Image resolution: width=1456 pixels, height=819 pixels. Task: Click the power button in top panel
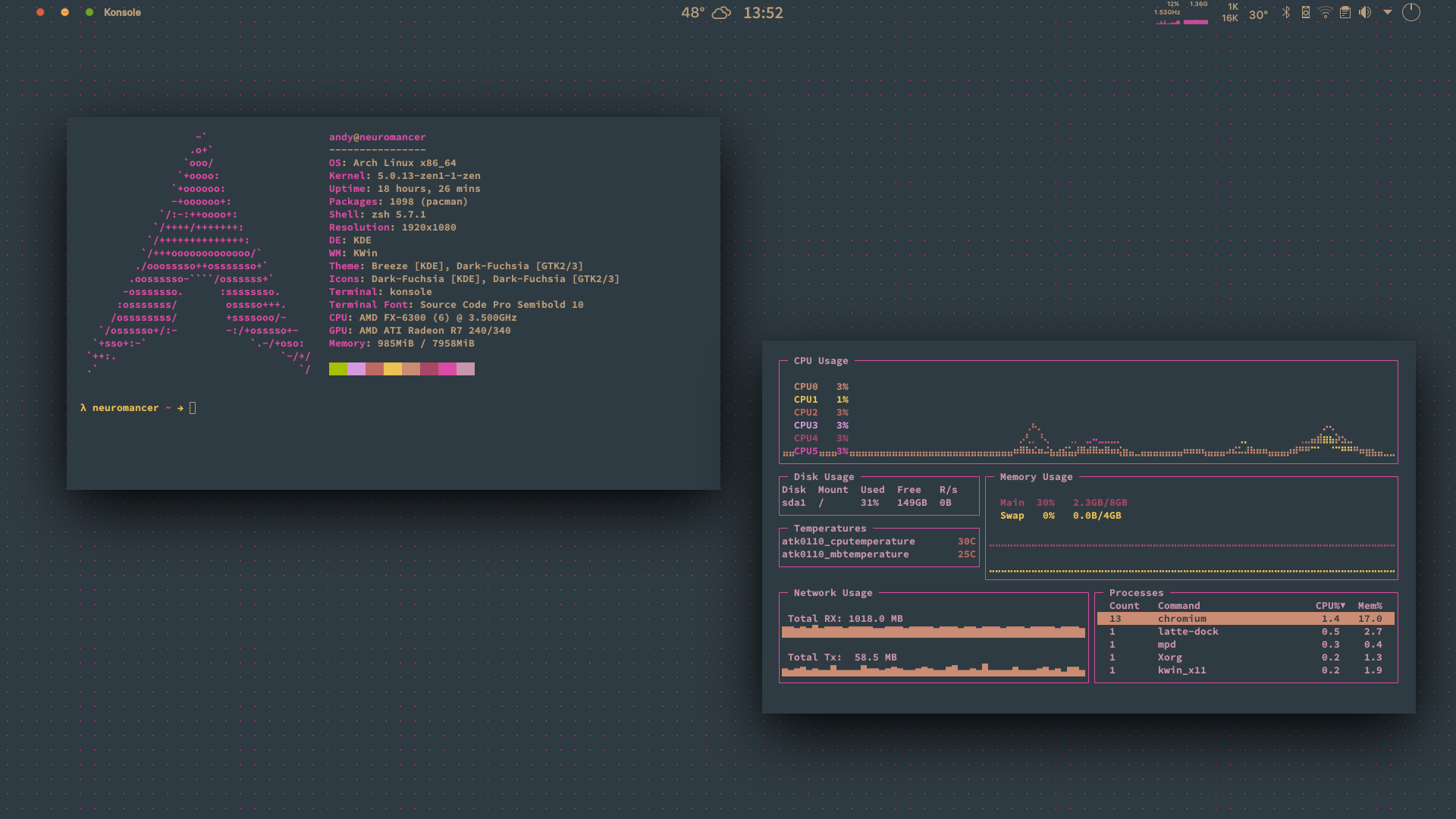(x=1411, y=12)
